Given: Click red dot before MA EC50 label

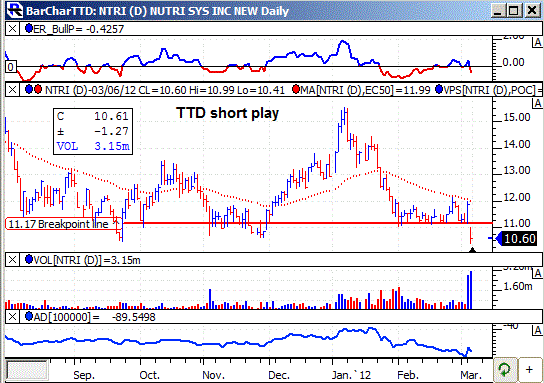Looking at the screenshot, I should (x=296, y=90).
